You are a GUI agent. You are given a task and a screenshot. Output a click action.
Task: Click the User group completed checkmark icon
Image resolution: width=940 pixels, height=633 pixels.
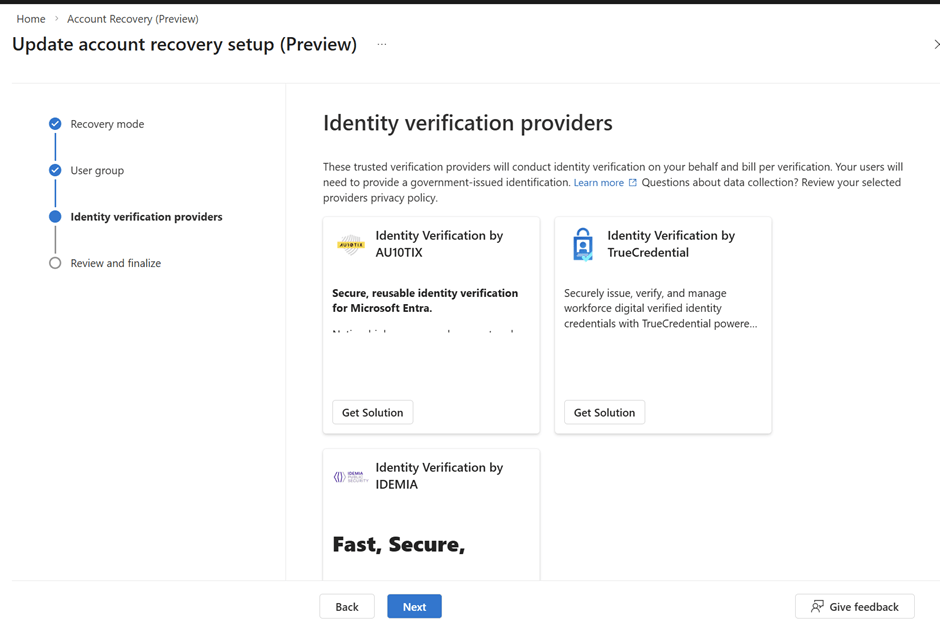pyautogui.click(x=55, y=170)
